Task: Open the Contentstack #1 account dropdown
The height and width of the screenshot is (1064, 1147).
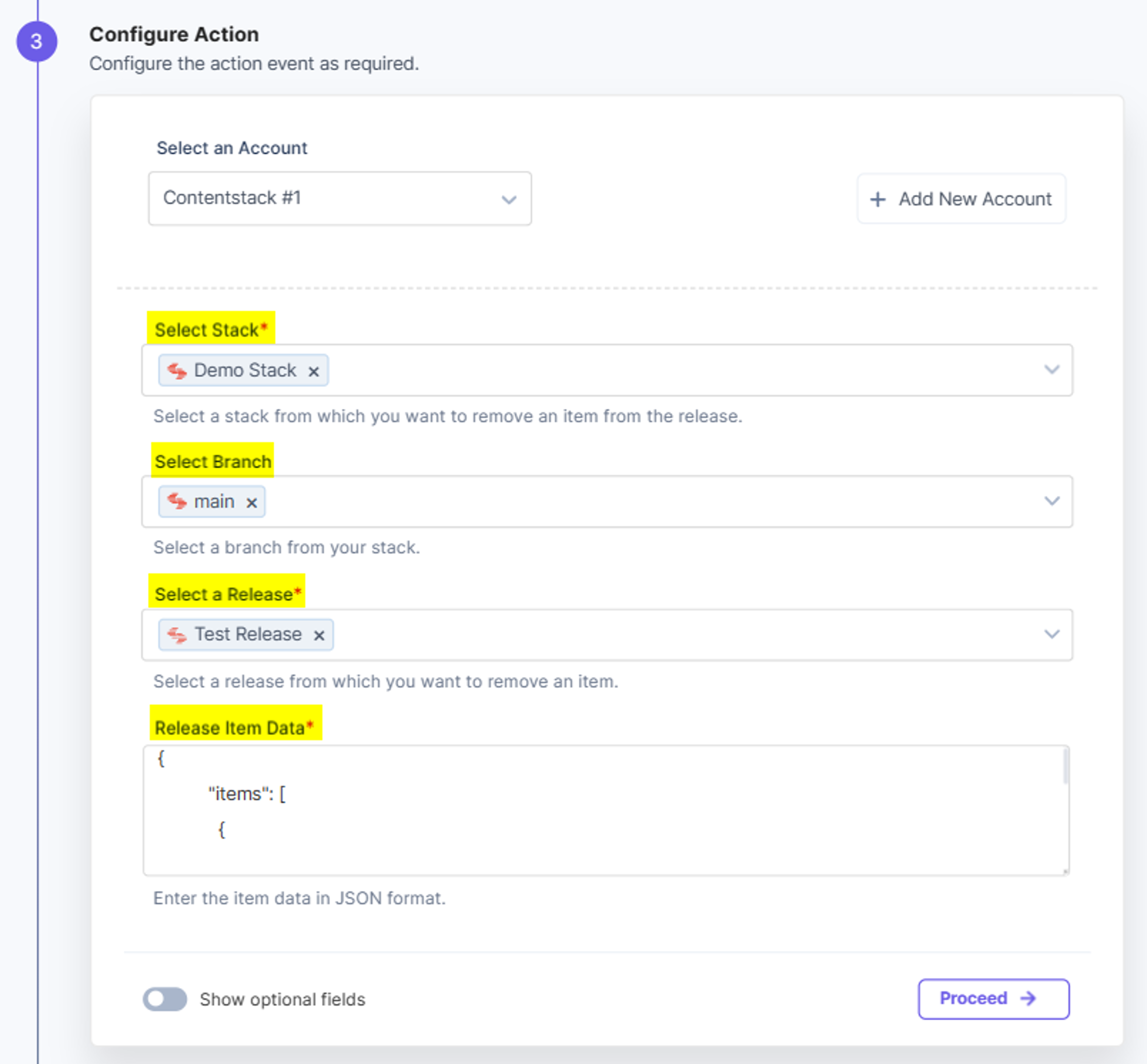Action: [x=340, y=198]
